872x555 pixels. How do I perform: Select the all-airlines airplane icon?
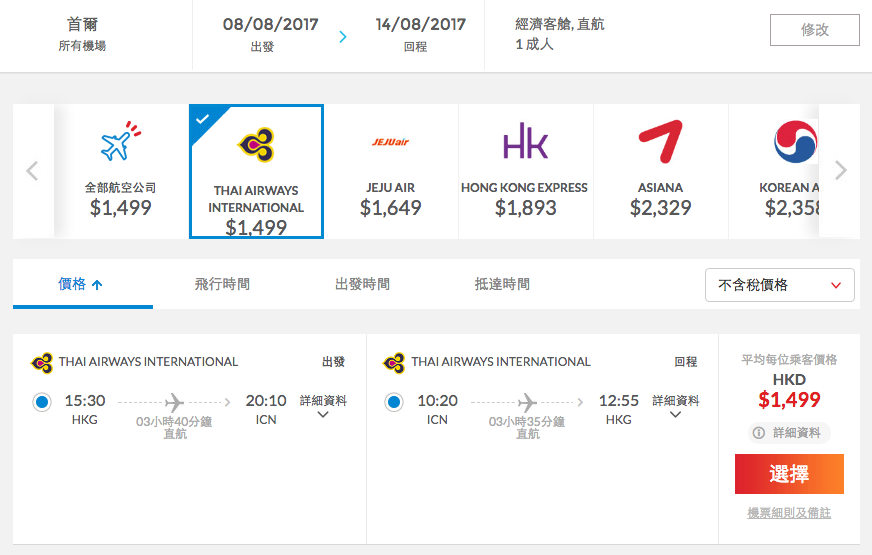click(120, 141)
